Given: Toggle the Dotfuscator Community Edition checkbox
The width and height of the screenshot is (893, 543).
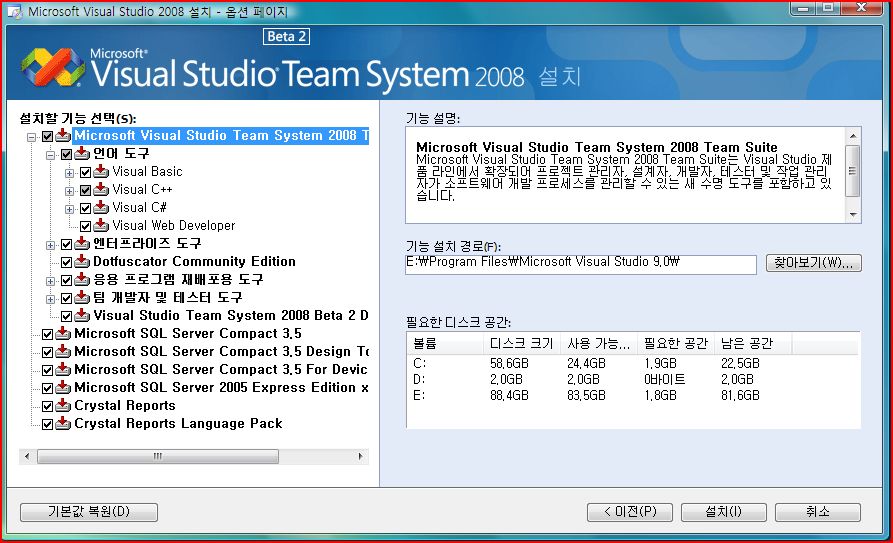Looking at the screenshot, I should coord(67,263).
